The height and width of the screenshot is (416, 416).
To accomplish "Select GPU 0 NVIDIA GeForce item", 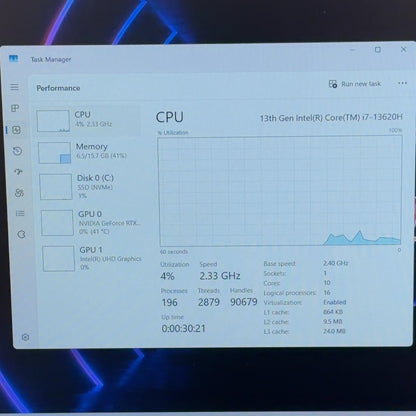I will (x=91, y=222).
